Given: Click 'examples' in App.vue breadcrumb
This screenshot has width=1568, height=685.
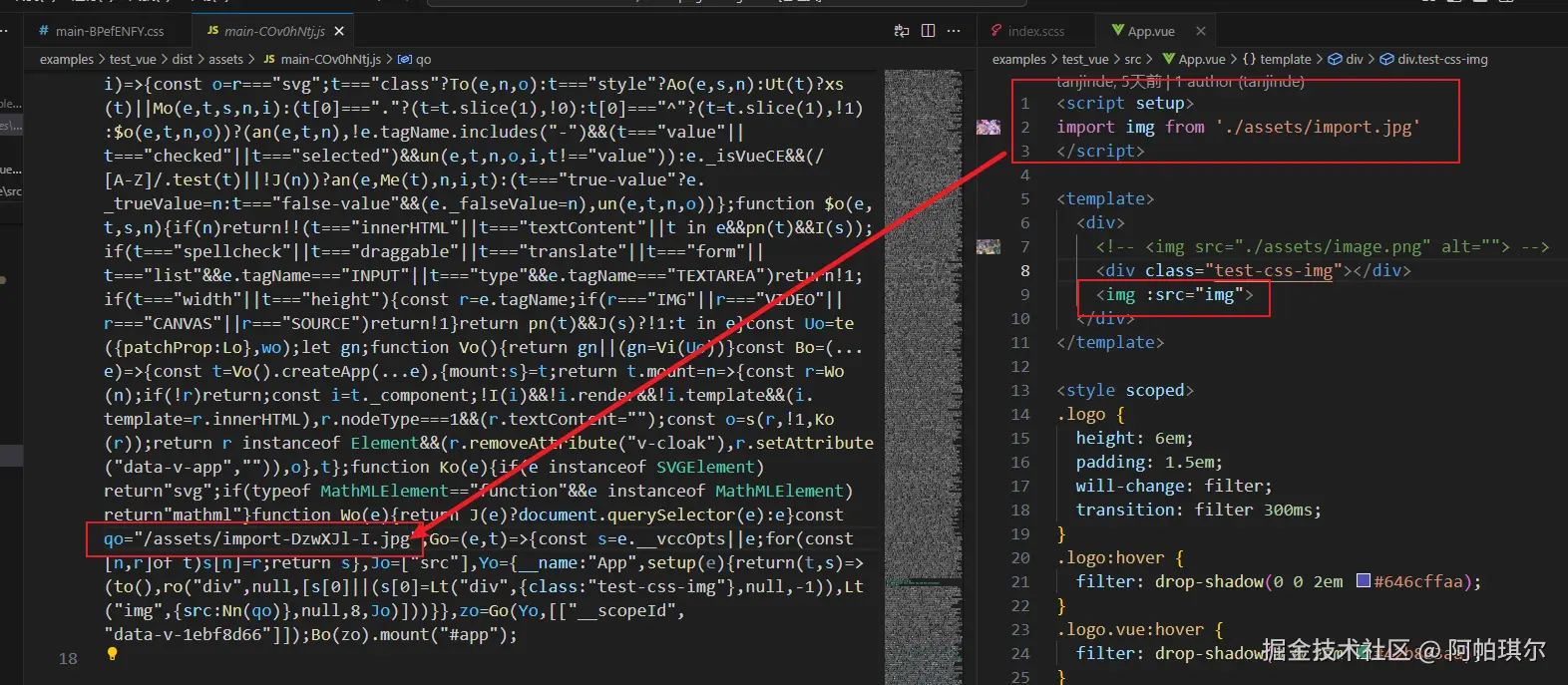Looking at the screenshot, I should [x=1018, y=59].
